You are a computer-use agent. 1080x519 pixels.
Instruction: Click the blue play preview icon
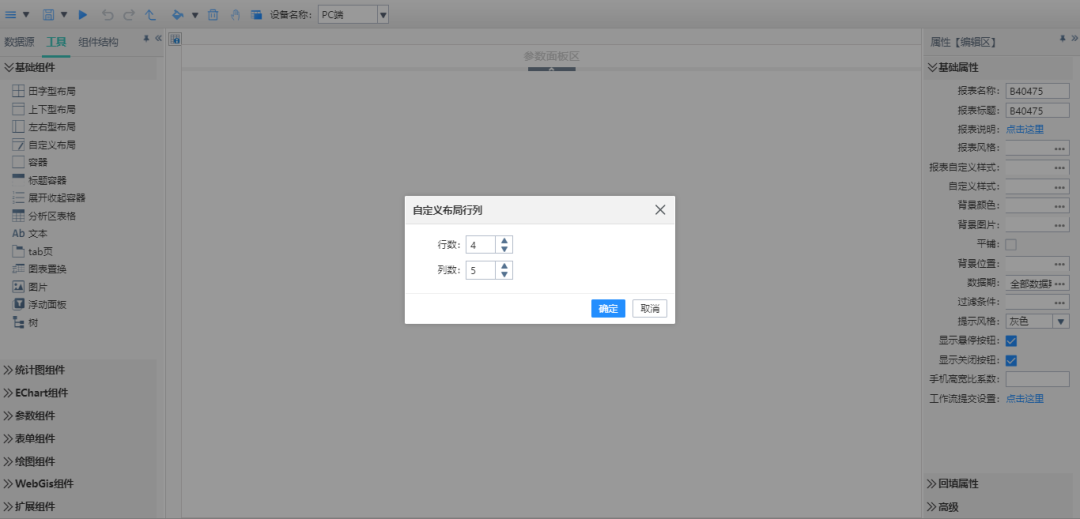[x=83, y=15]
